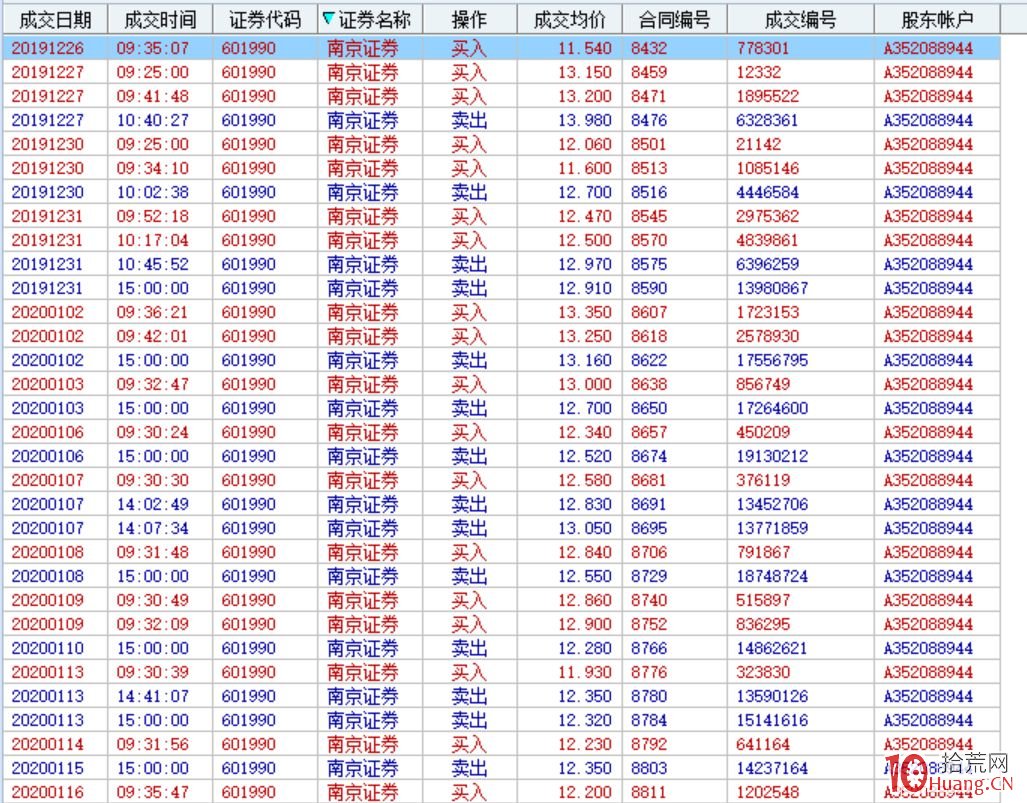Select trade number 13980867

point(772,289)
